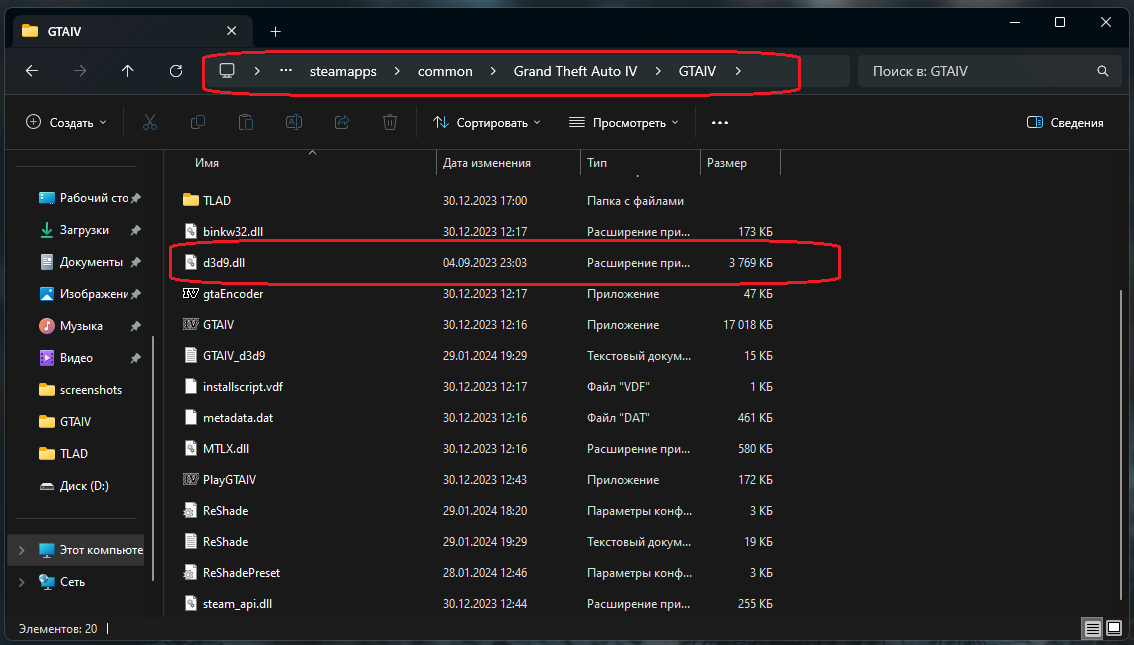Click the PC icon in address bar

(x=227, y=71)
